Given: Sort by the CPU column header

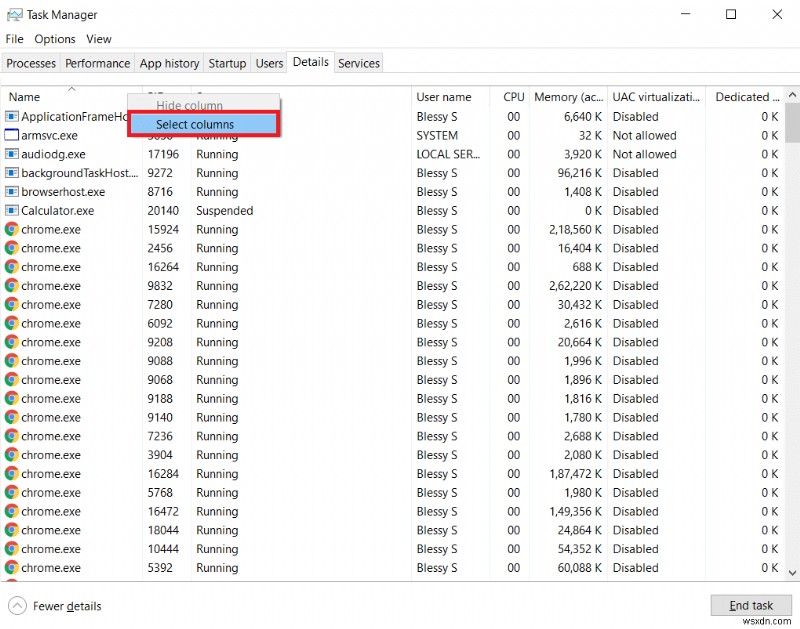Looking at the screenshot, I should coord(510,97).
